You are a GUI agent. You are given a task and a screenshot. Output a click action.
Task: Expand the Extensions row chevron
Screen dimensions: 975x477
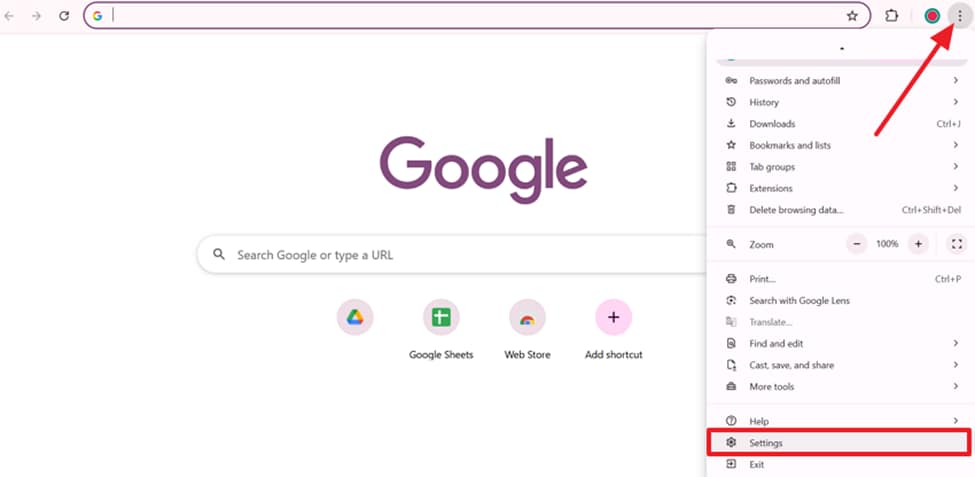coord(956,188)
